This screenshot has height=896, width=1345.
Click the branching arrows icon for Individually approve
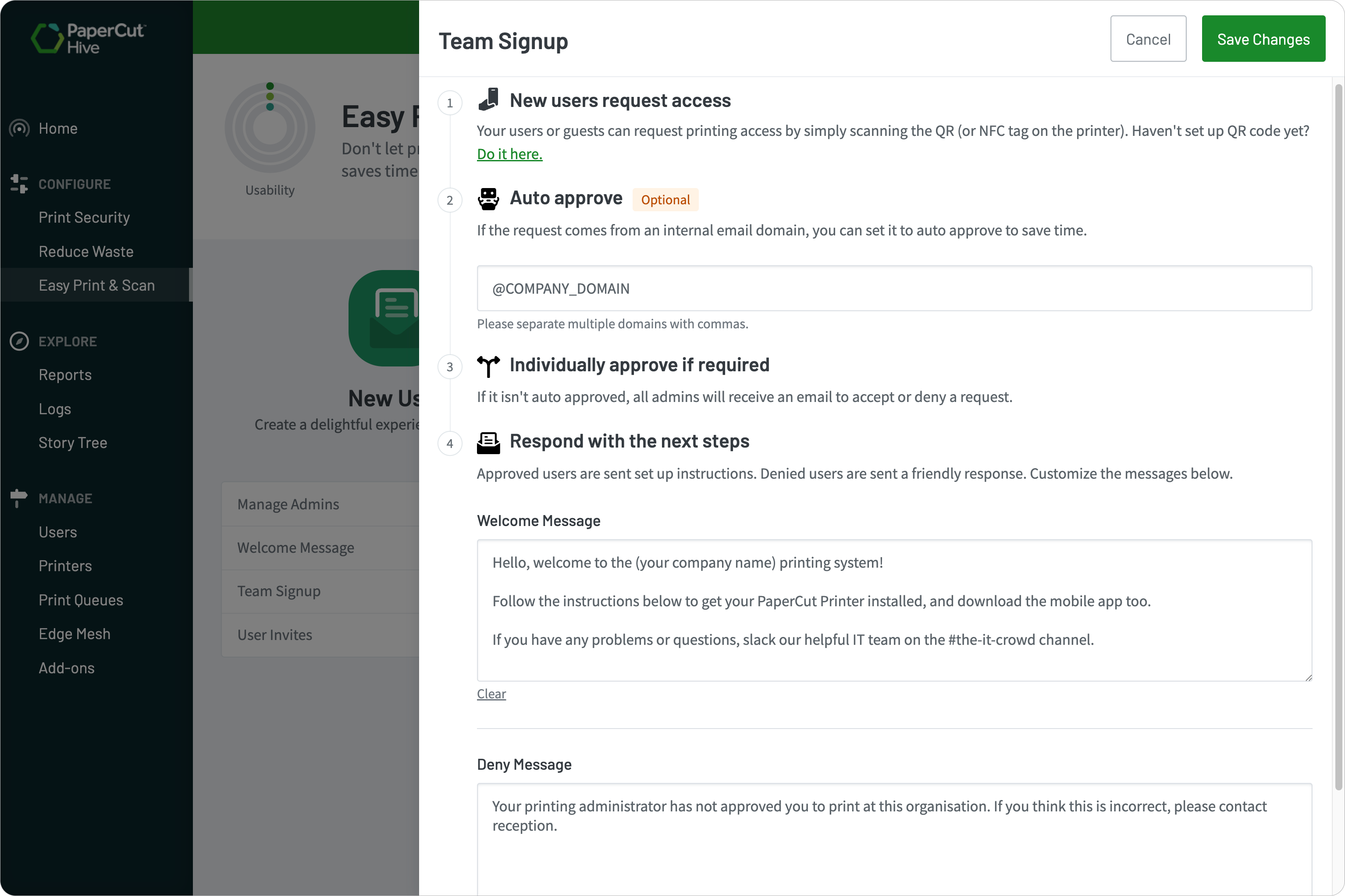488,365
